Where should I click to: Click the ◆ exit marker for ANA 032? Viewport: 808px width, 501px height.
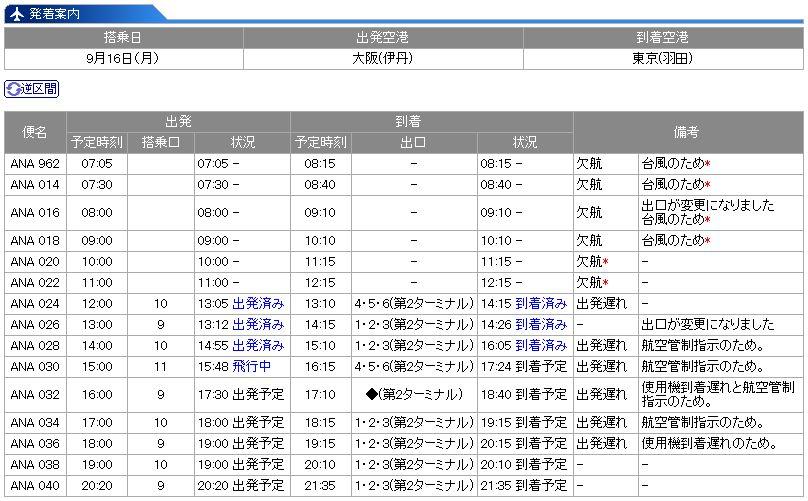pyautogui.click(x=372, y=395)
